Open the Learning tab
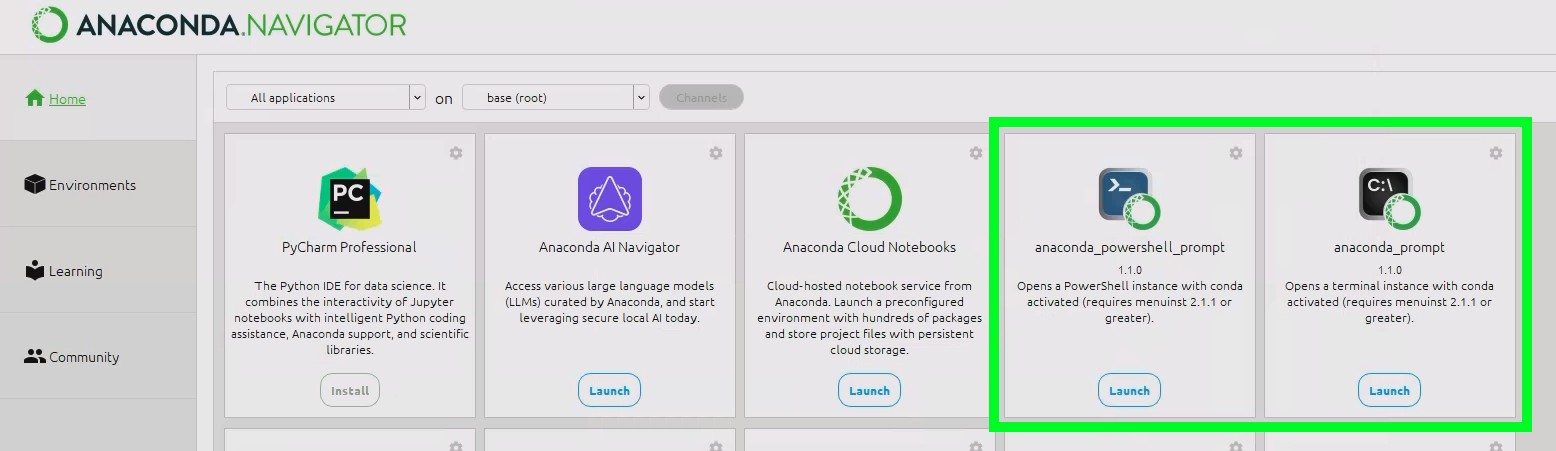 point(75,271)
